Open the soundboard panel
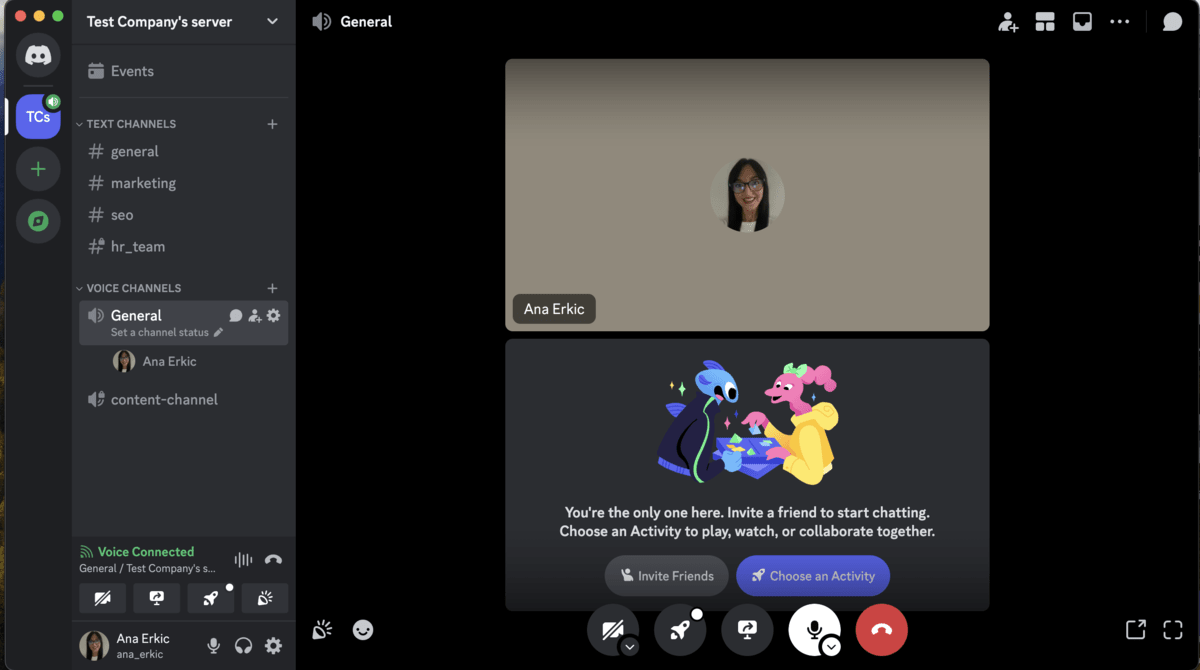Viewport: 1200px width, 670px height. [x=321, y=629]
